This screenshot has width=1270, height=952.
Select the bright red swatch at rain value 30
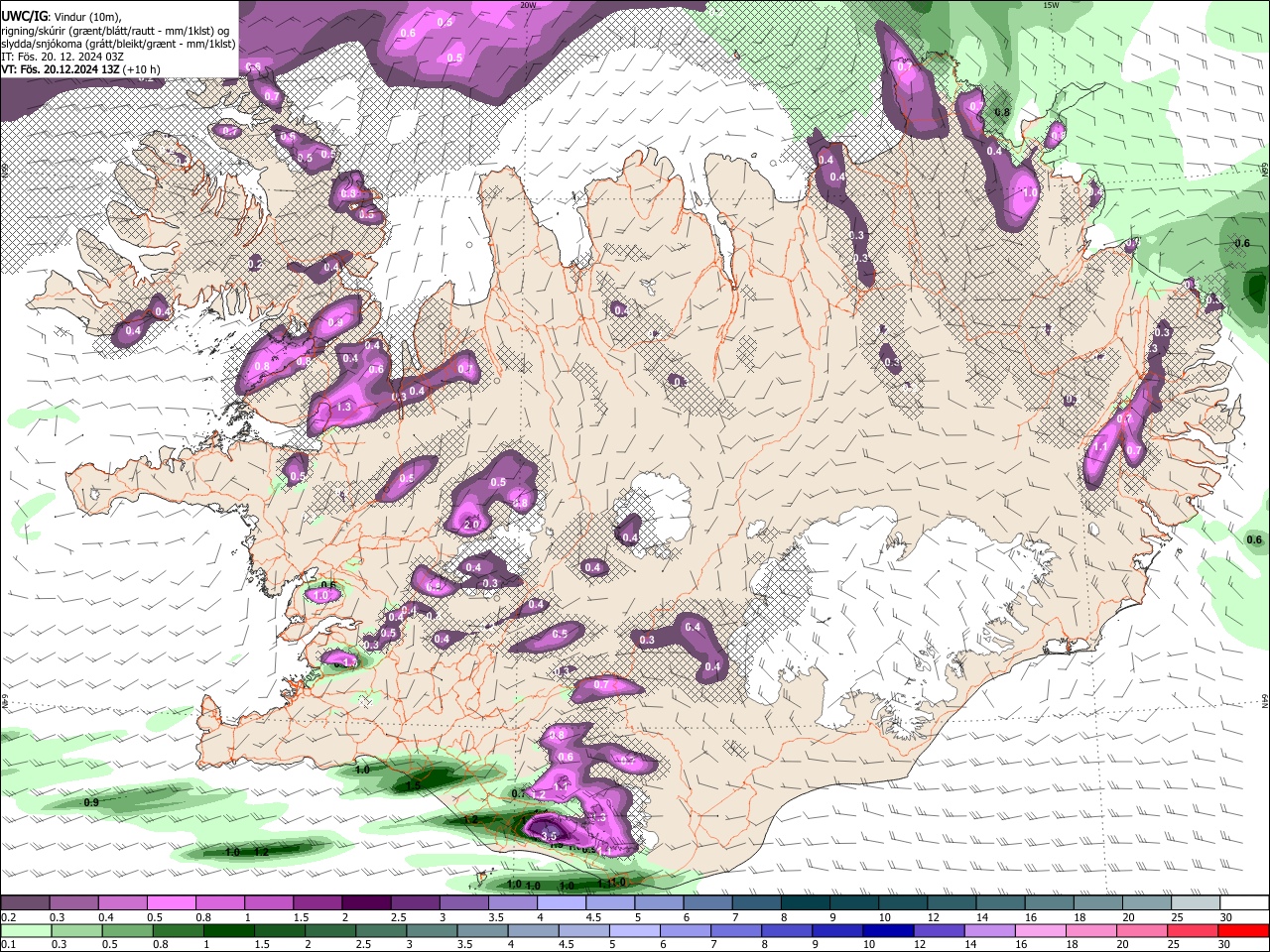click(x=1245, y=931)
